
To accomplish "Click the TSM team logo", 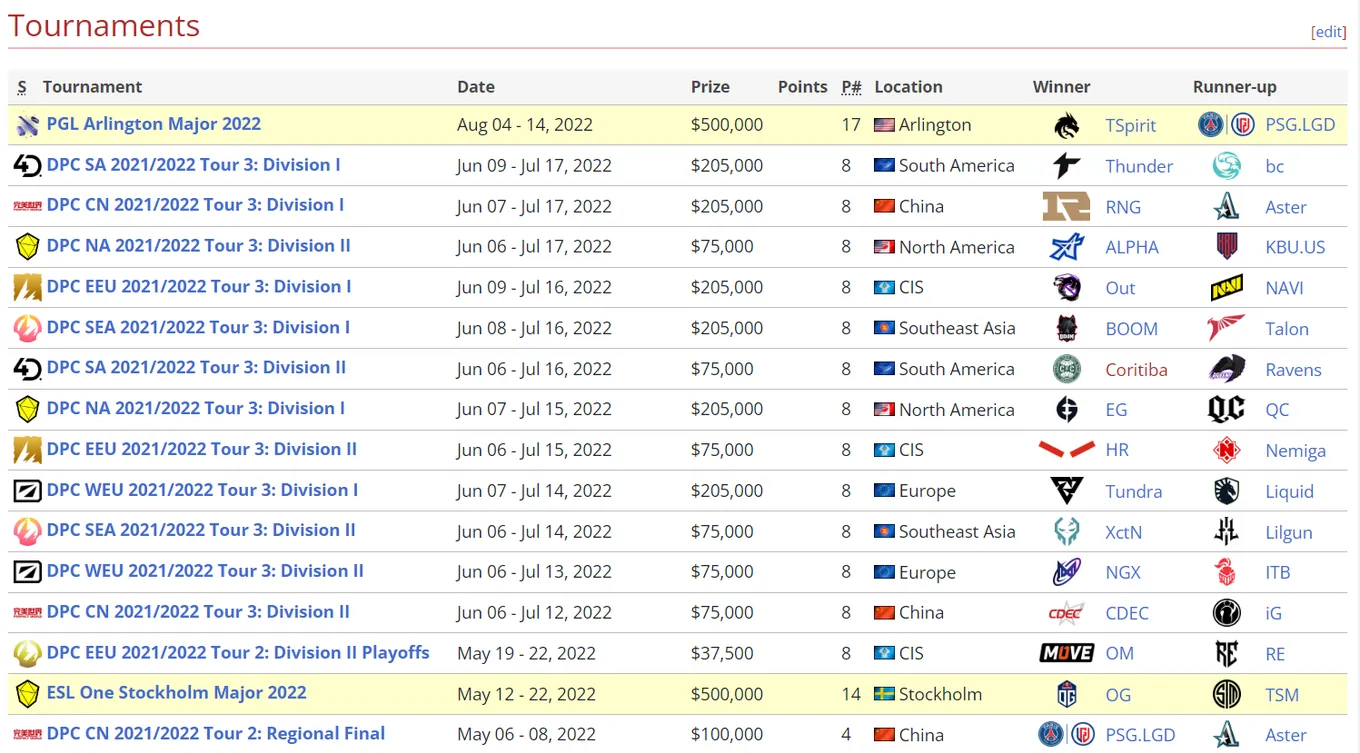I will pyautogui.click(x=1227, y=694).
